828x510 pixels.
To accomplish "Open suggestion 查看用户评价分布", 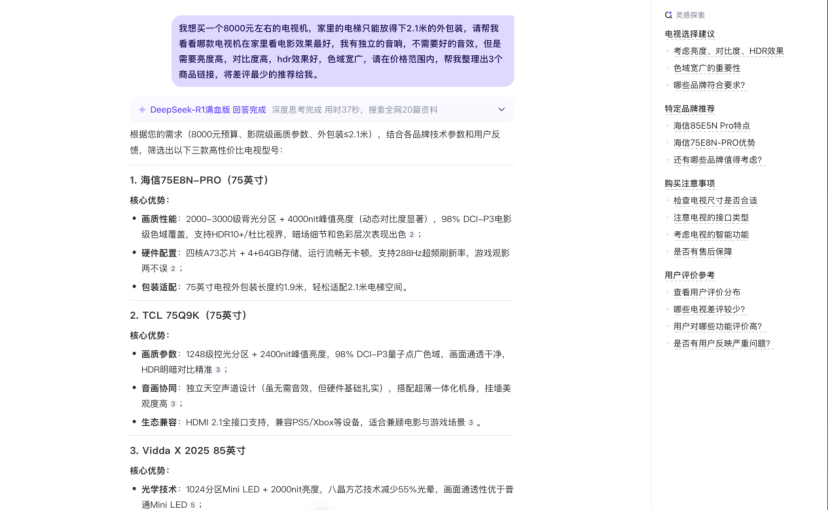I will pyautogui.click(x=707, y=292).
